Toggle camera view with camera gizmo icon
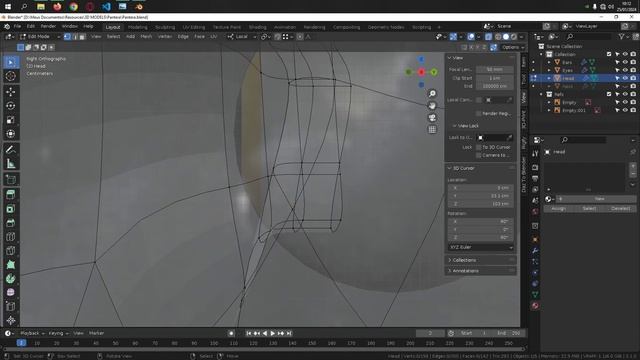This screenshot has height=360, width=640. click(x=432, y=118)
